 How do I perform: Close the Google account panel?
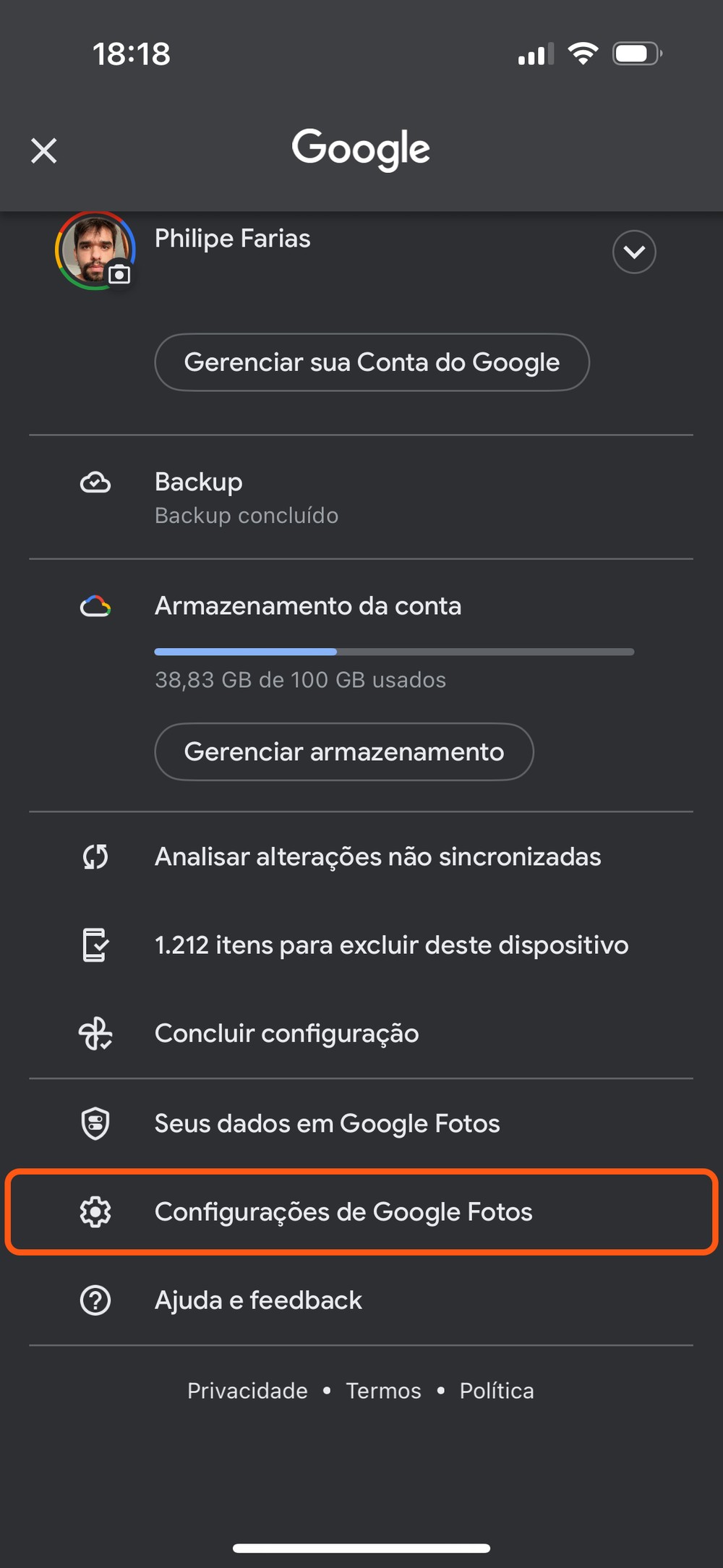[44, 151]
